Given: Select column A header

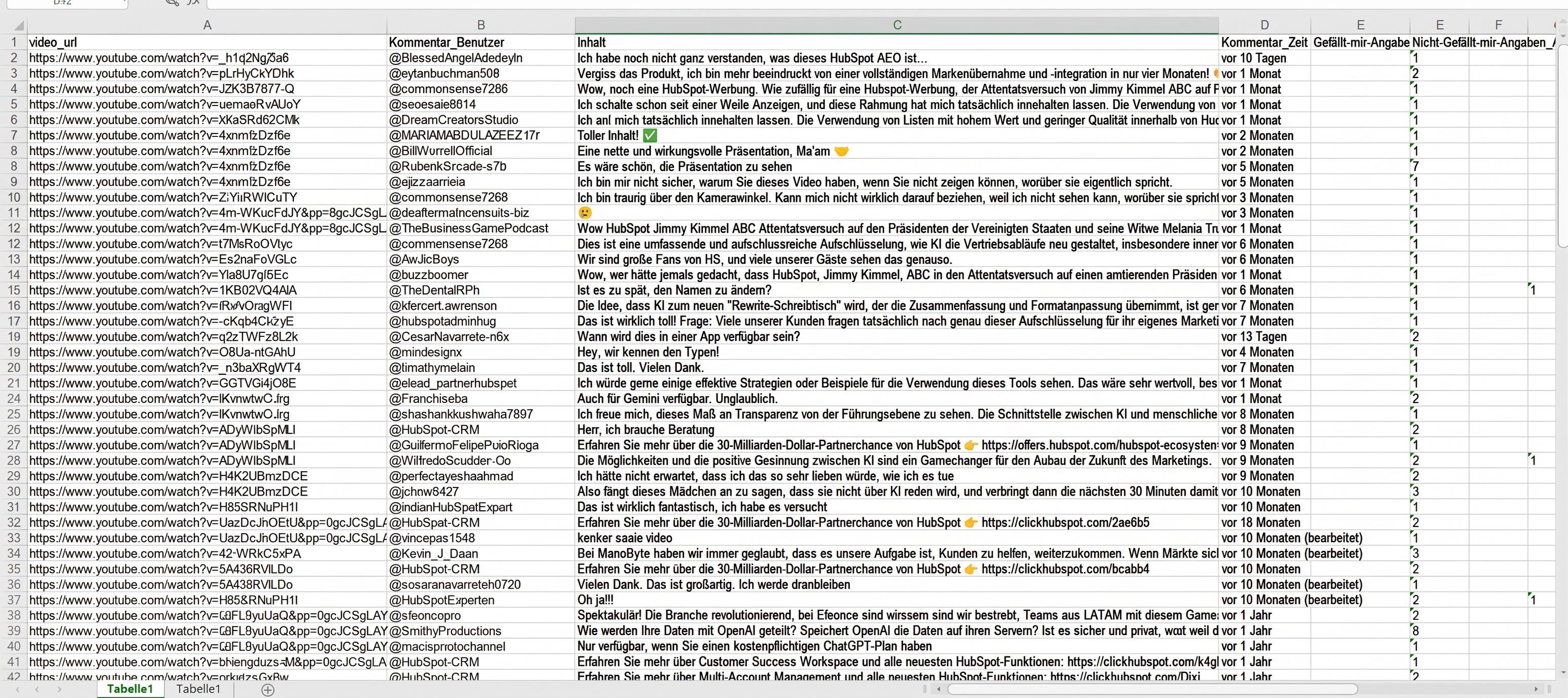Looking at the screenshot, I should point(207,25).
